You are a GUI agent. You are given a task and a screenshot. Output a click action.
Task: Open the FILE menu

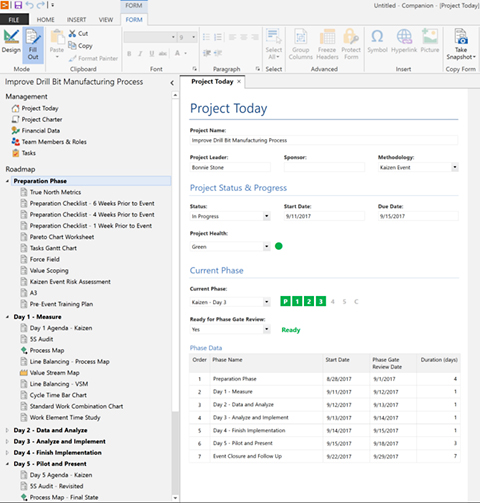tap(14, 20)
